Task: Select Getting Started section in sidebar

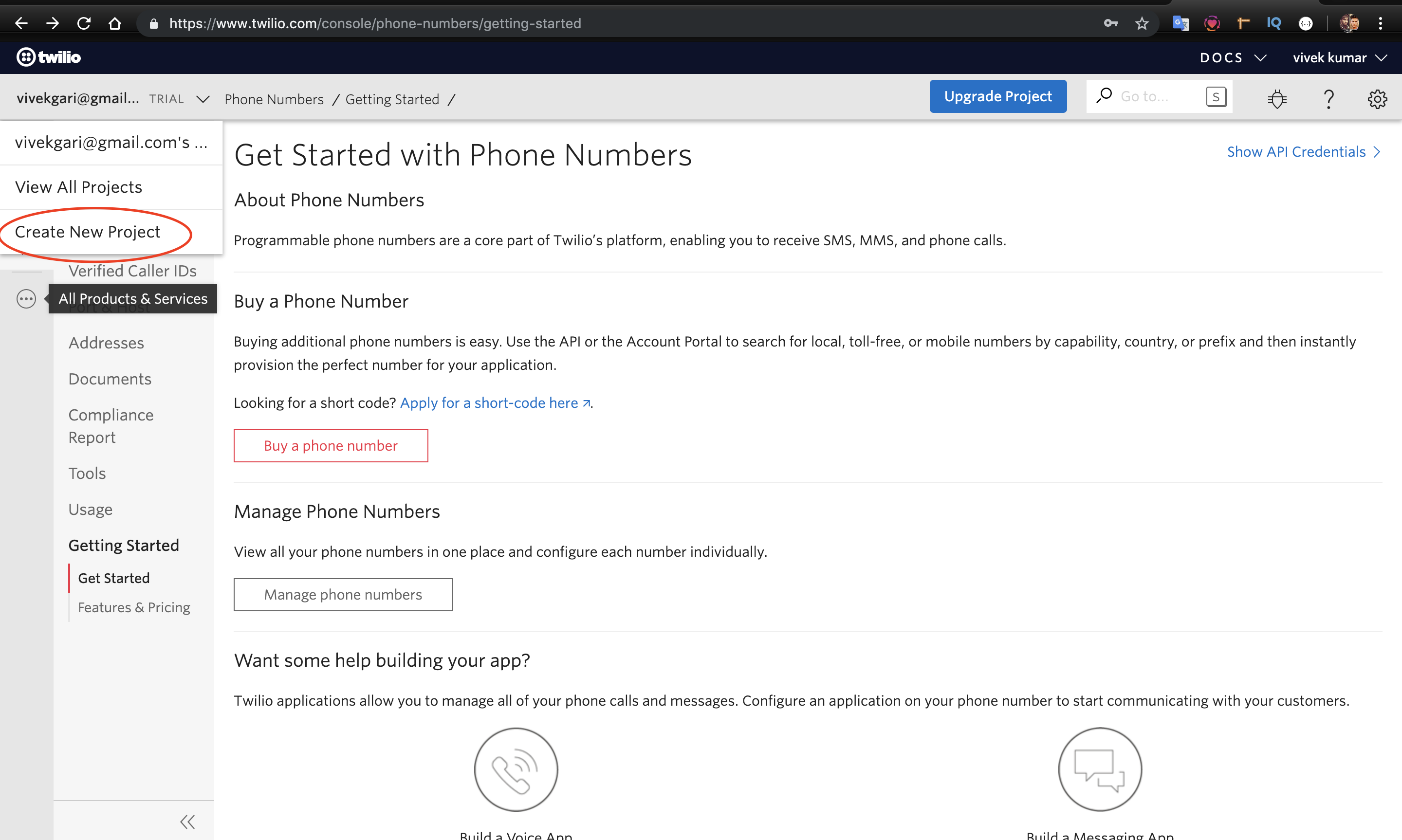Action: (124, 545)
